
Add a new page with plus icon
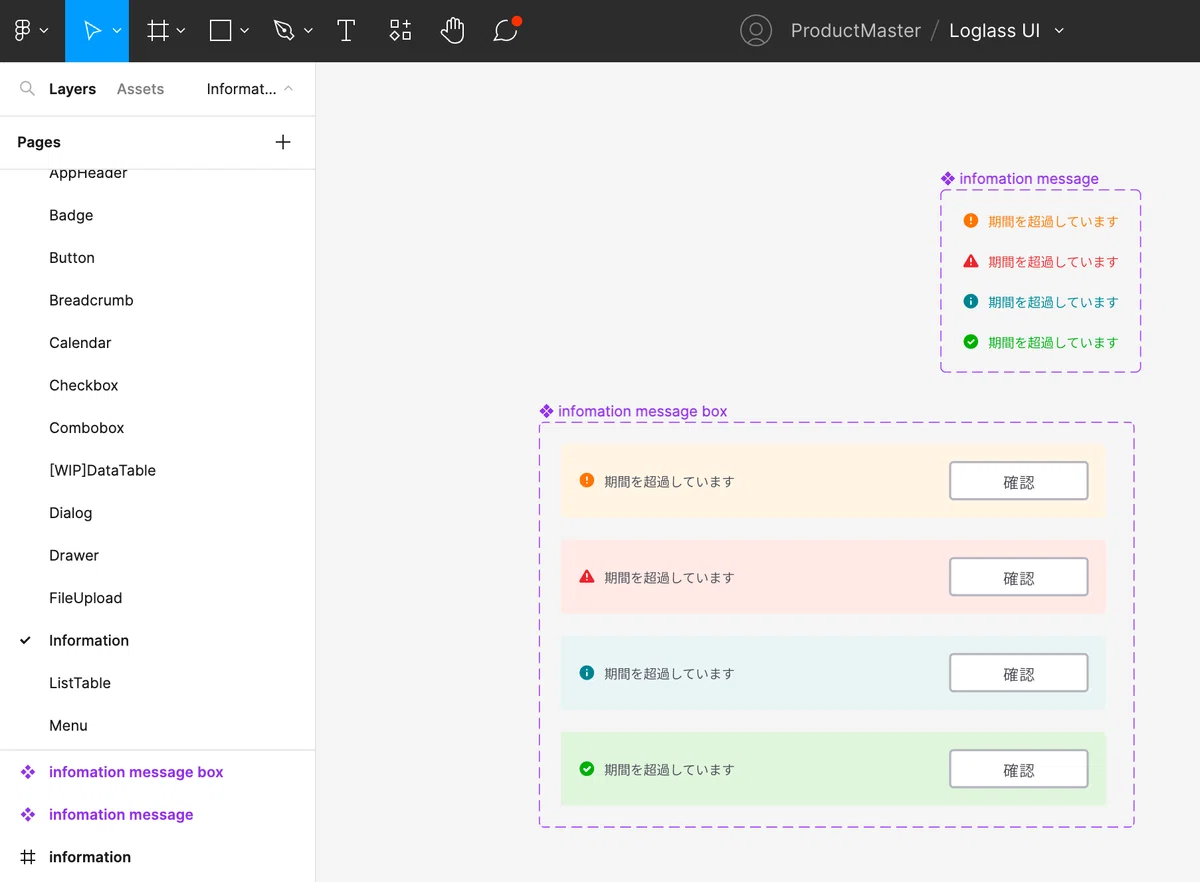pyautogui.click(x=283, y=142)
